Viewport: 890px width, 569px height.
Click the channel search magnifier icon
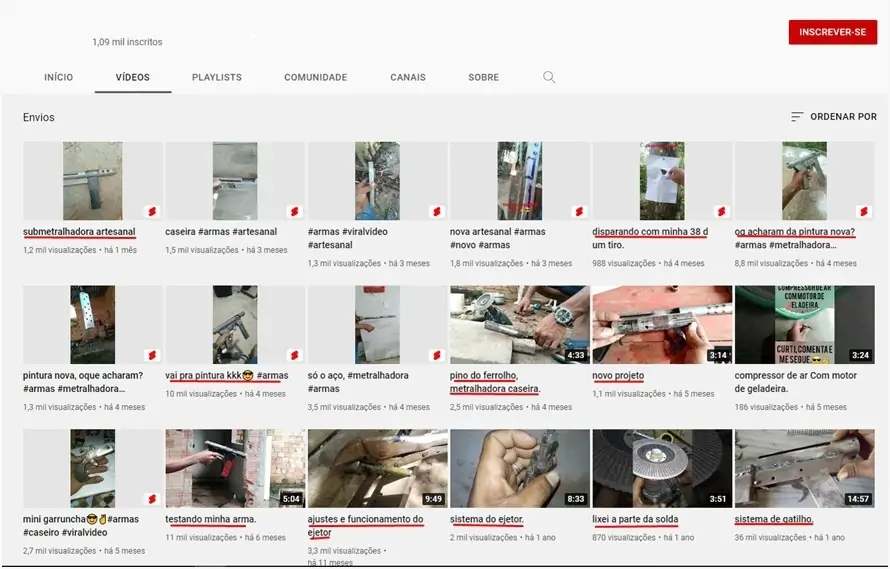(549, 77)
